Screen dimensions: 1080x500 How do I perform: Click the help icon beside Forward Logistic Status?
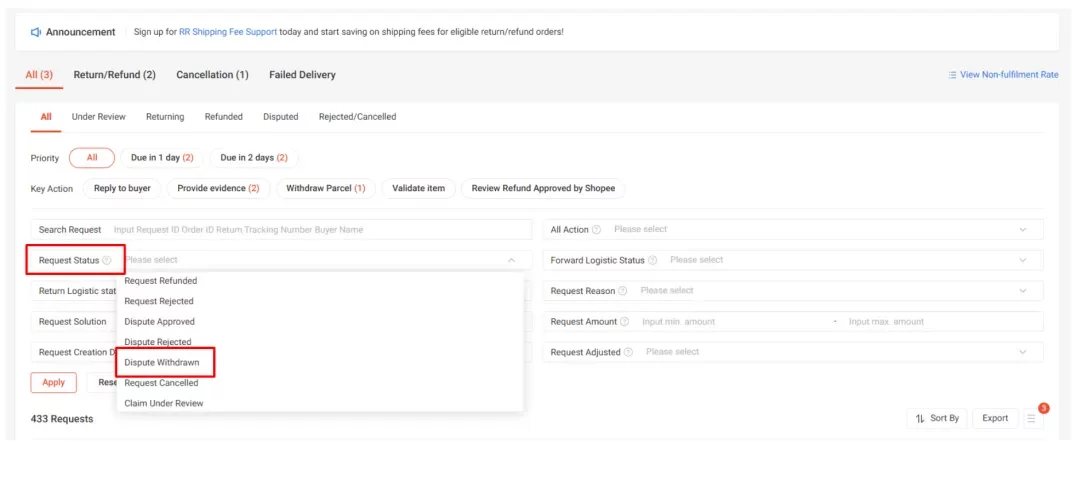pyautogui.click(x=652, y=260)
